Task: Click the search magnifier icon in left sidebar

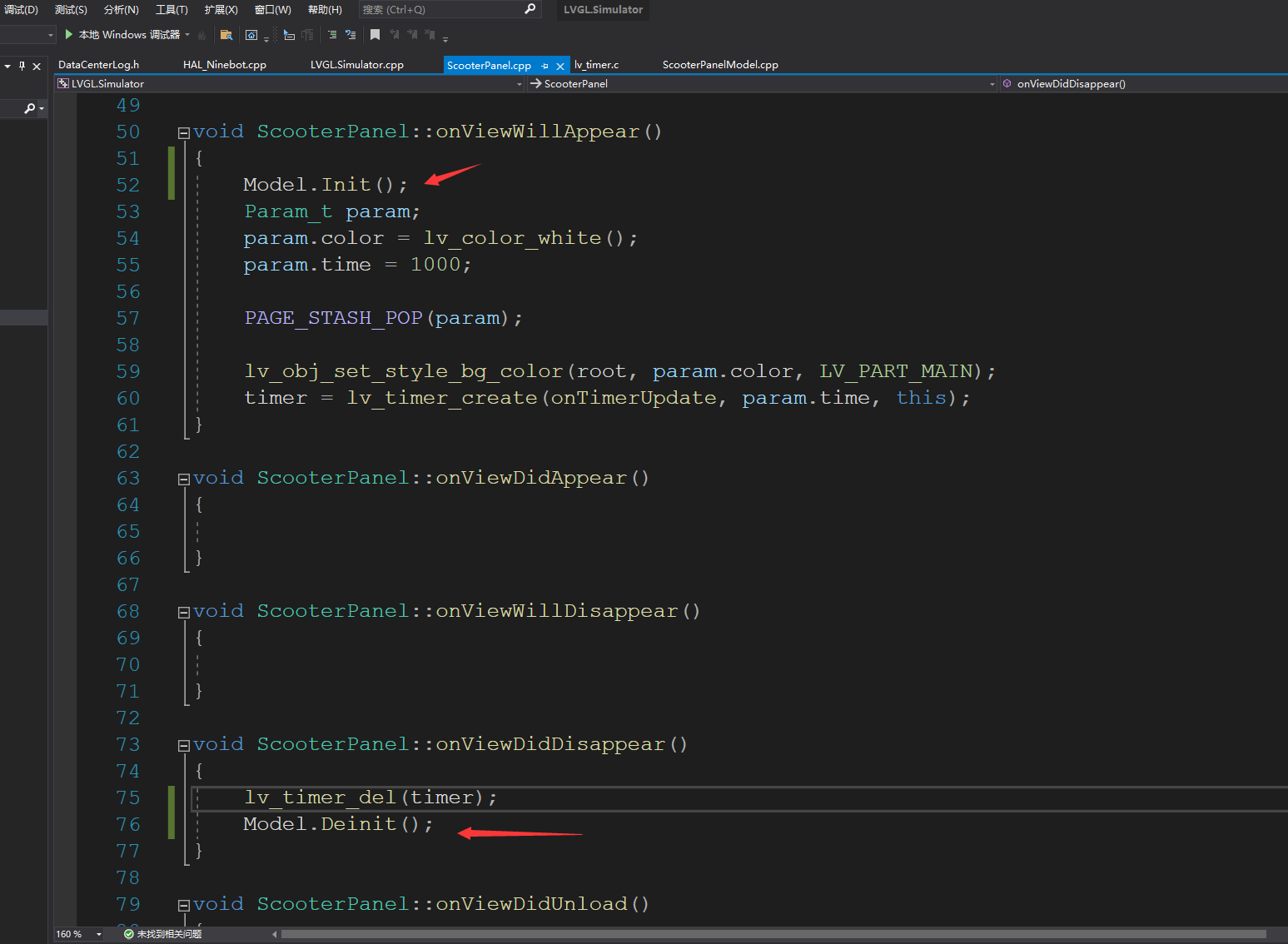Action: pos(31,107)
